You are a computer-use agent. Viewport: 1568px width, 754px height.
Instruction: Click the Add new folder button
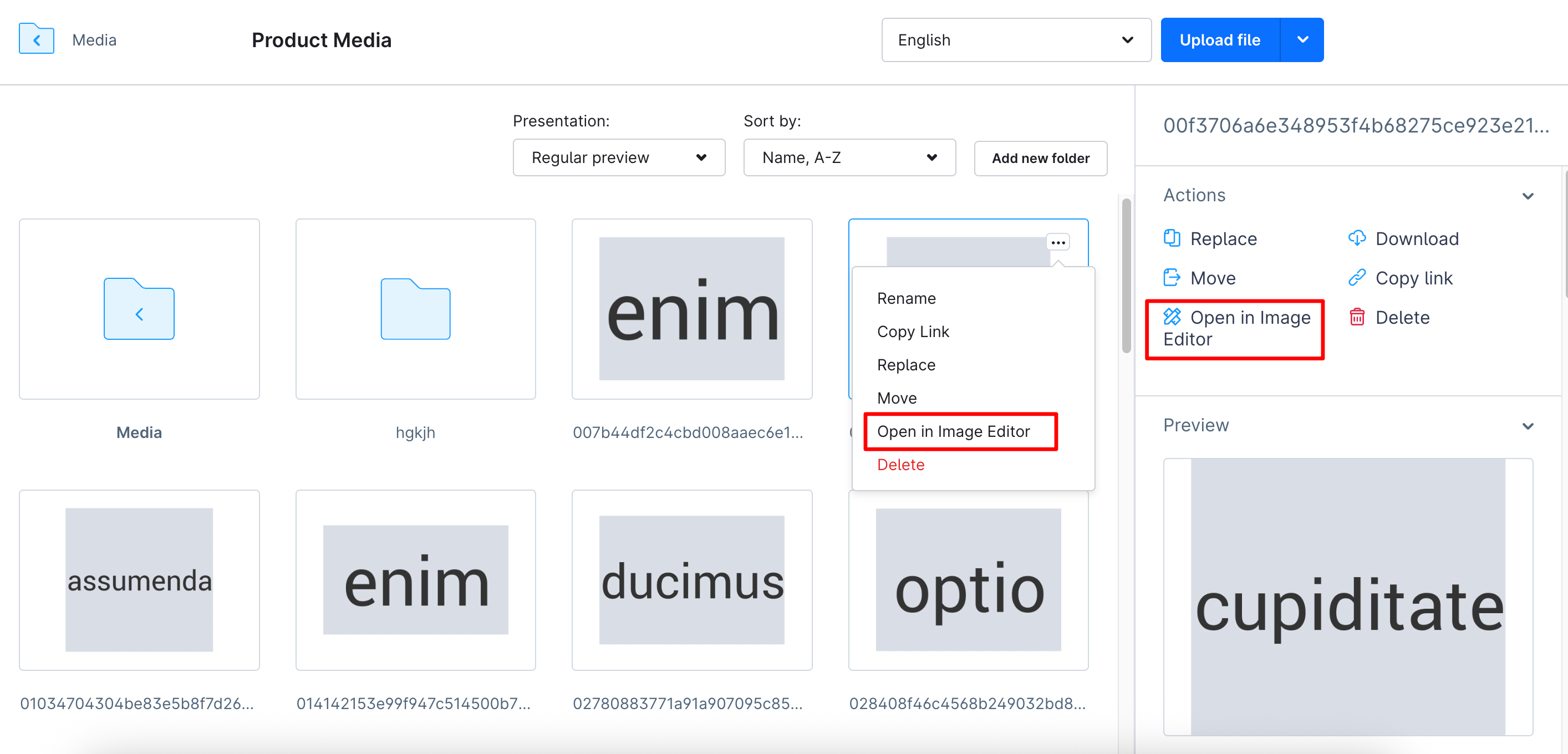pos(1040,158)
